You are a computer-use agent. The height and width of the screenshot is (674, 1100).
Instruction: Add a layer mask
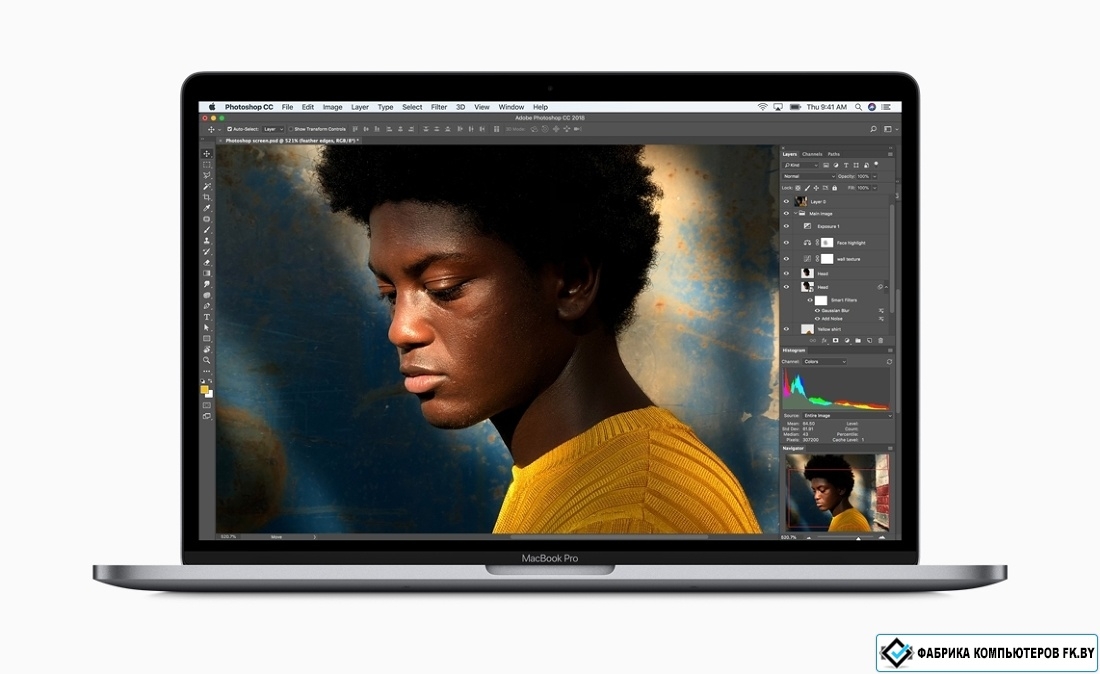point(836,340)
